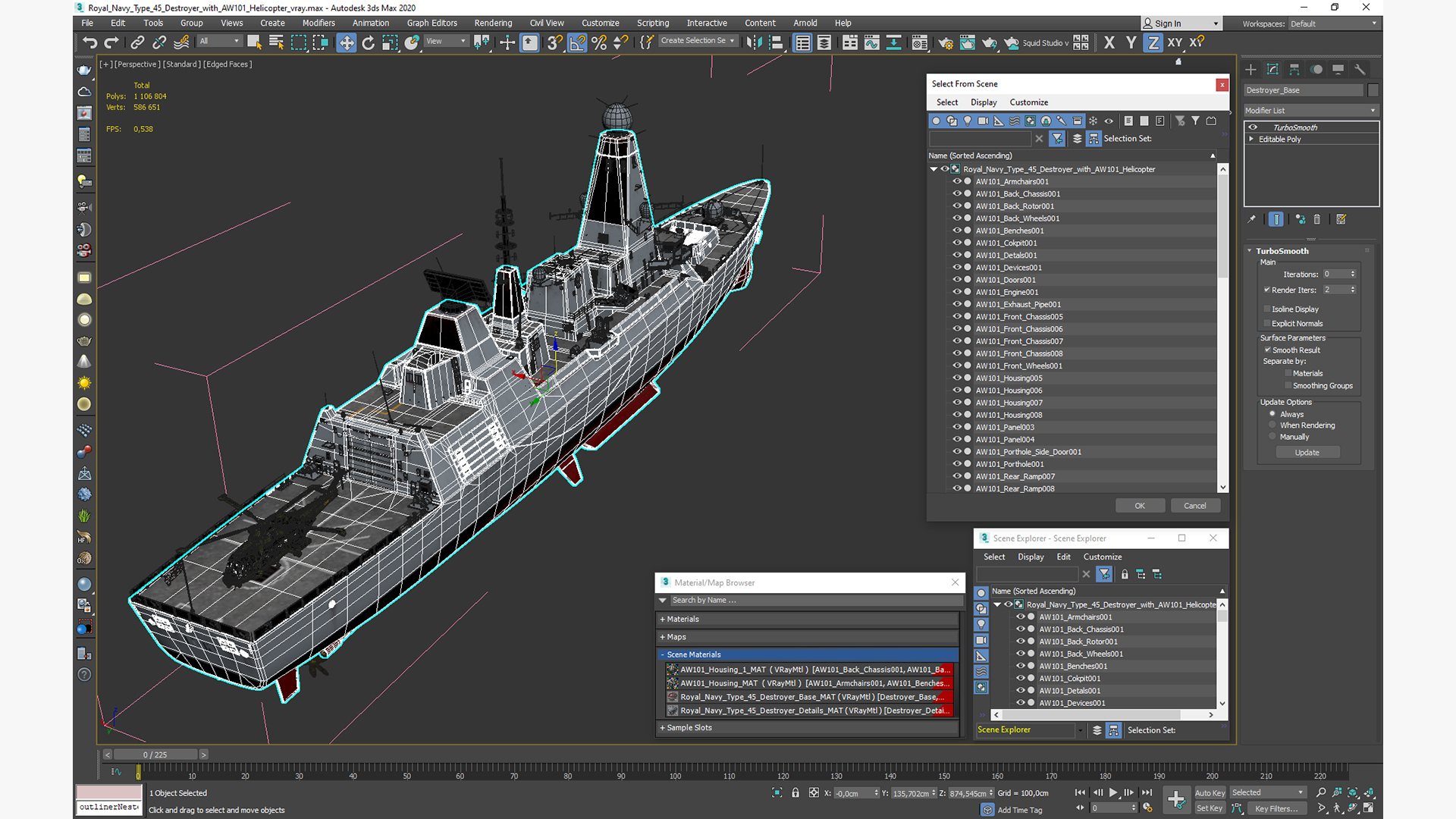Screen dimensions: 1456x819
Task: Toggle Show End Result in modifier stack
Action: (1276, 219)
